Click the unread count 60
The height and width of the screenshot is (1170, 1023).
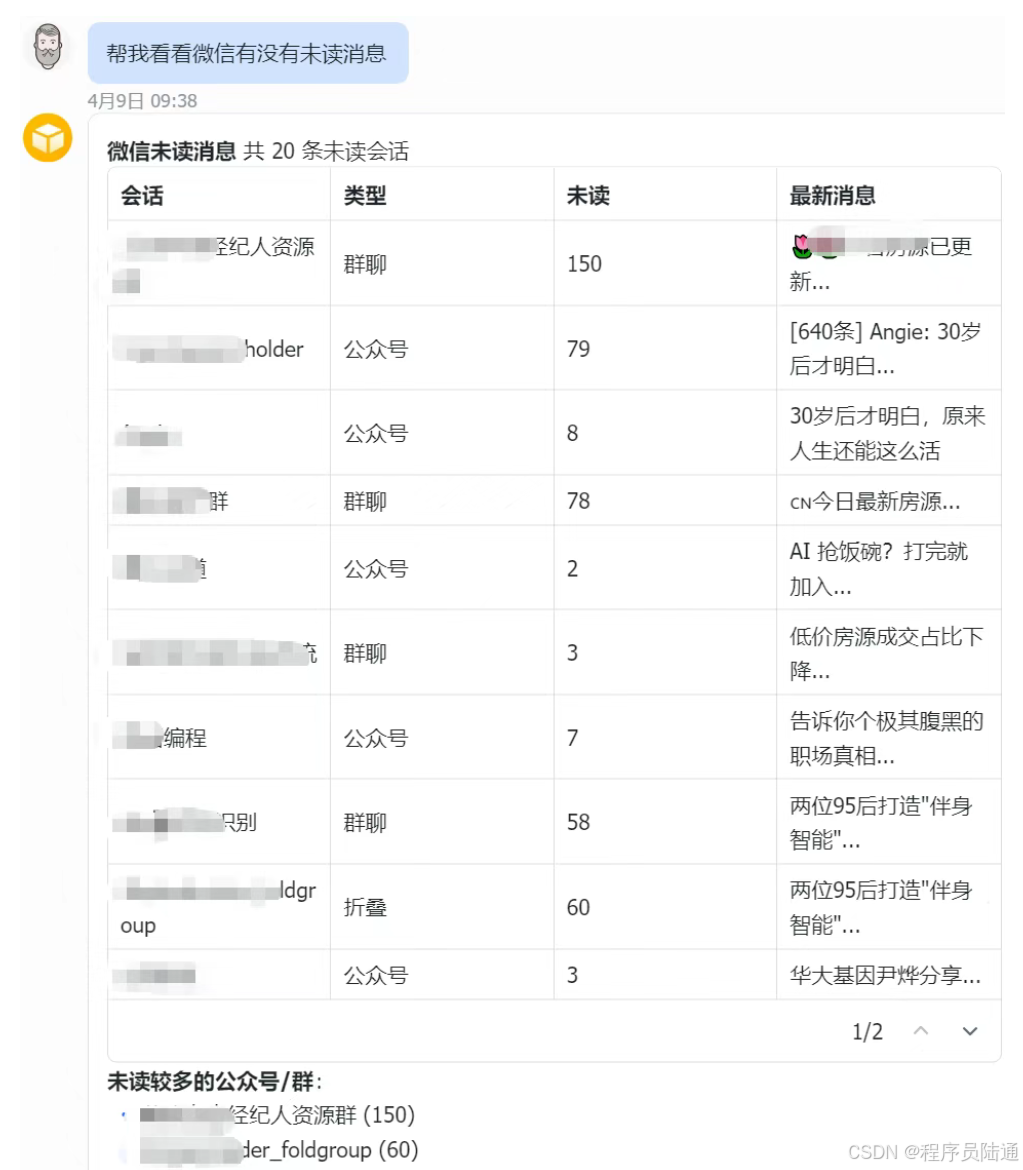coord(578,907)
